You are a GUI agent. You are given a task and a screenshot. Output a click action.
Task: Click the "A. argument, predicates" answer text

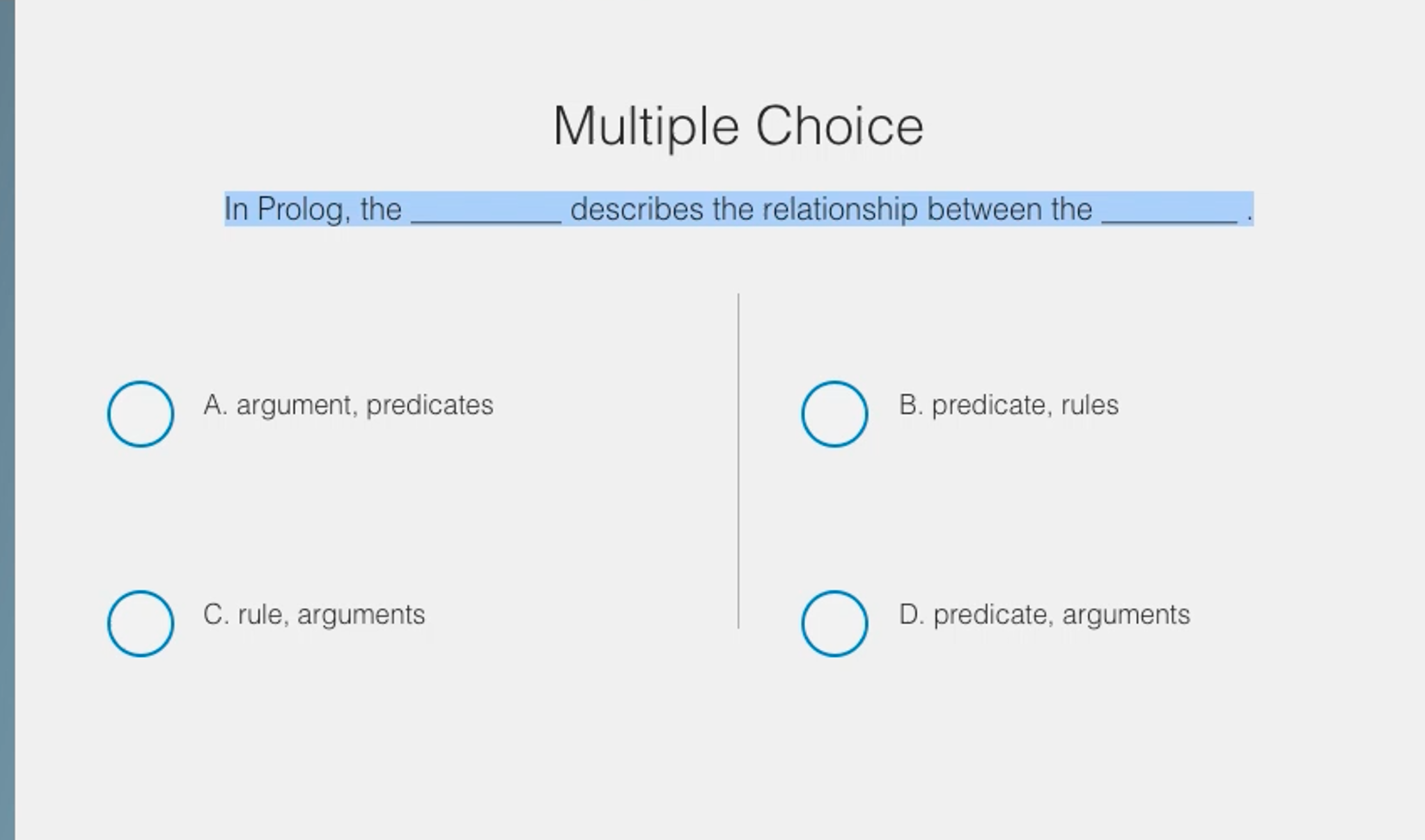point(348,405)
